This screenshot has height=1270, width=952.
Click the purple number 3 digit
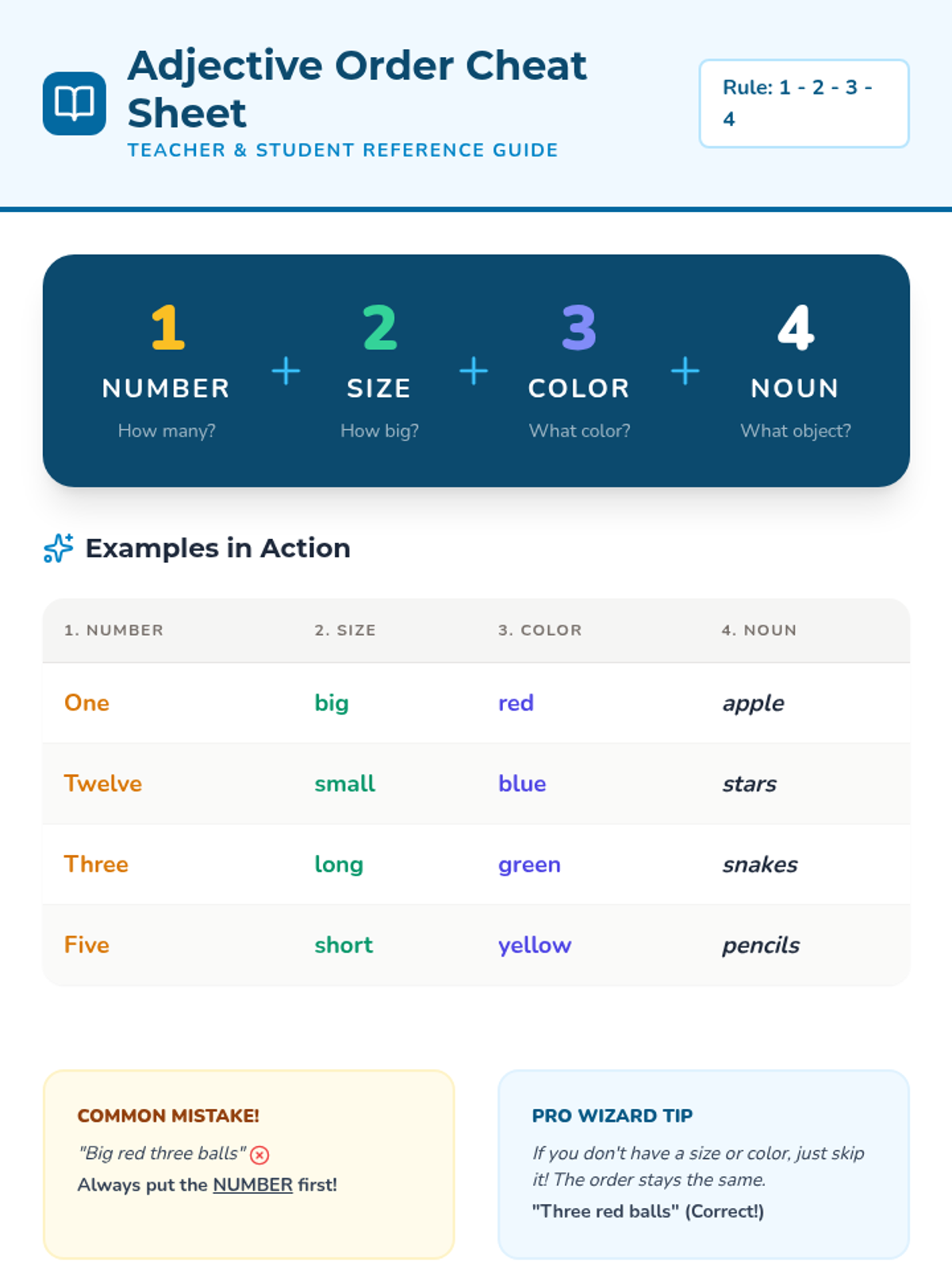(x=579, y=327)
